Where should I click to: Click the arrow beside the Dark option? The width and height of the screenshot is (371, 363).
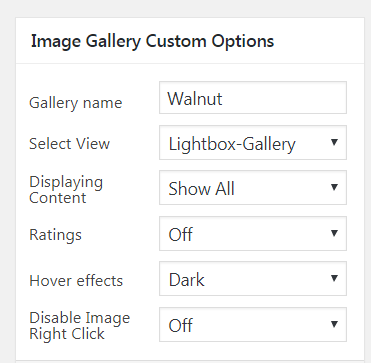coord(334,278)
